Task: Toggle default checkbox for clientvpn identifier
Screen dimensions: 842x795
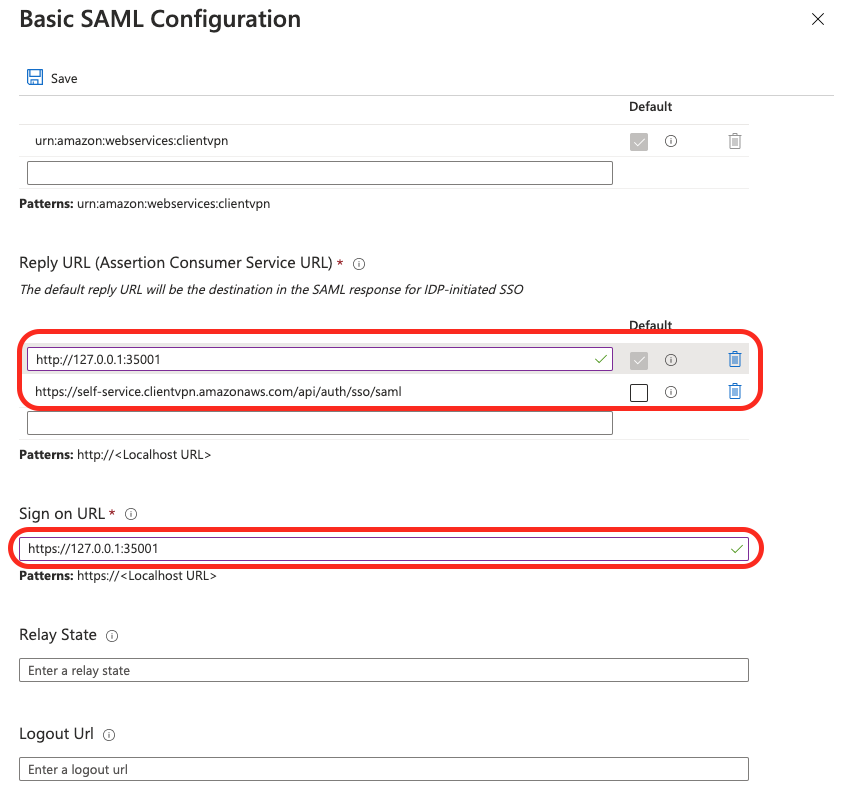Action: (x=638, y=142)
